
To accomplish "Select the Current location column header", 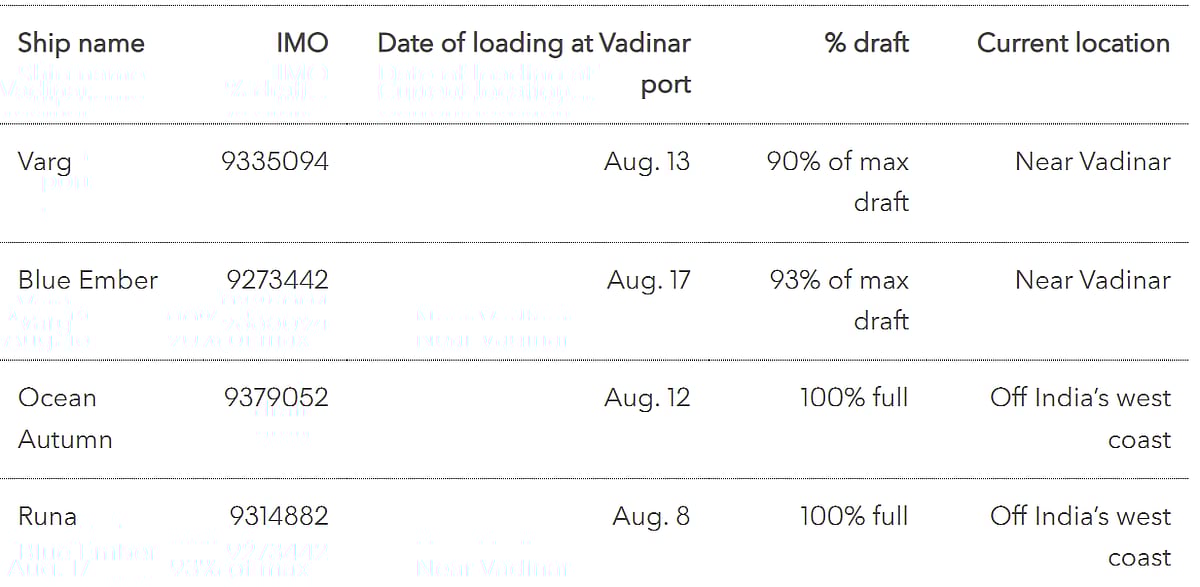I will [x=1073, y=43].
